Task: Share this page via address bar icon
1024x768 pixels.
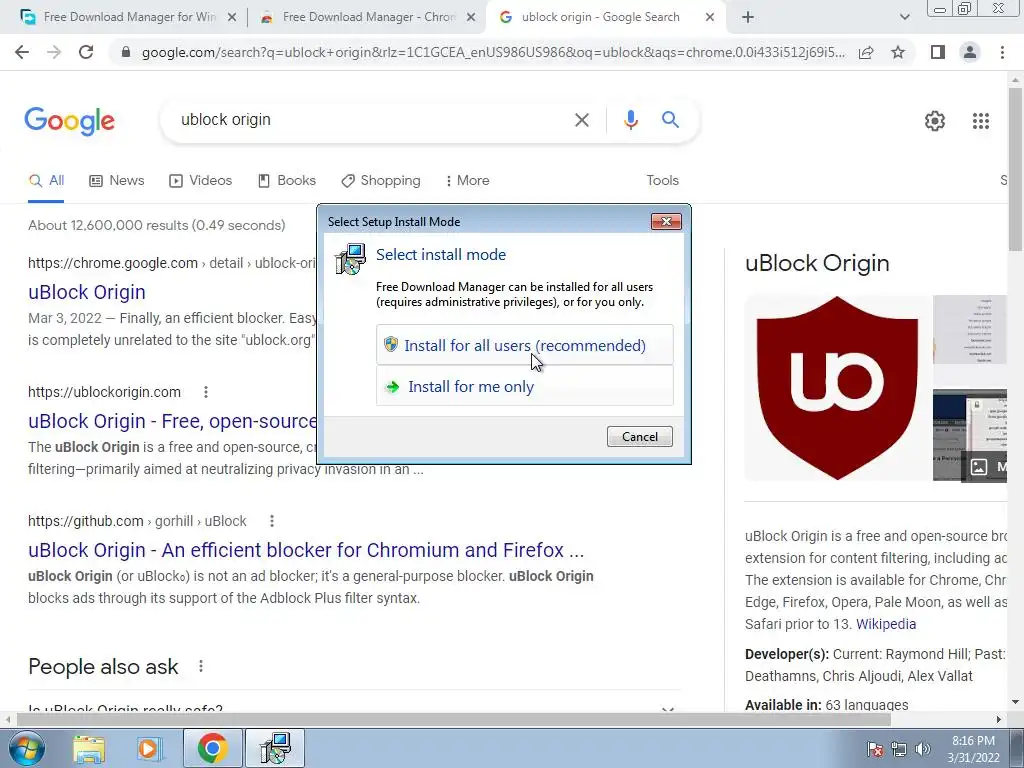Action: point(866,52)
